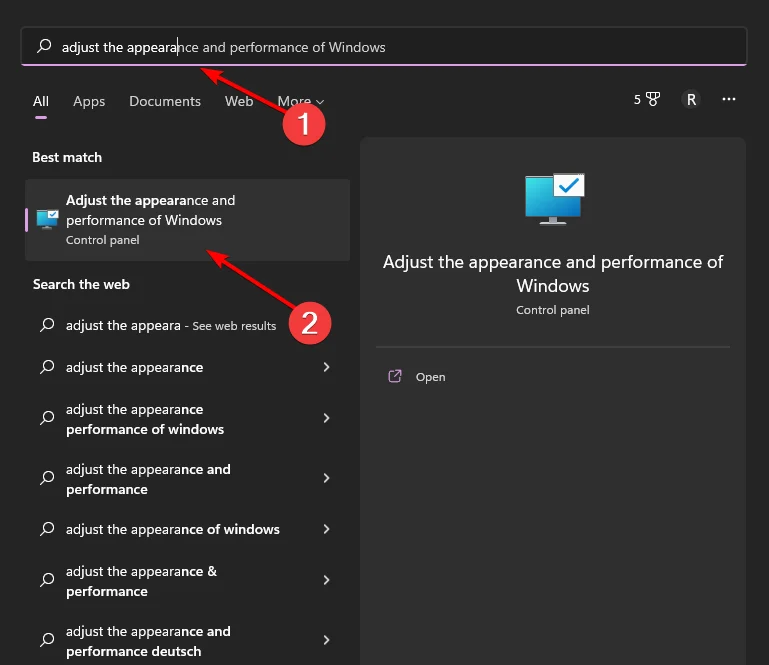Click the large monitor checkmark icon in preview

tap(553, 198)
